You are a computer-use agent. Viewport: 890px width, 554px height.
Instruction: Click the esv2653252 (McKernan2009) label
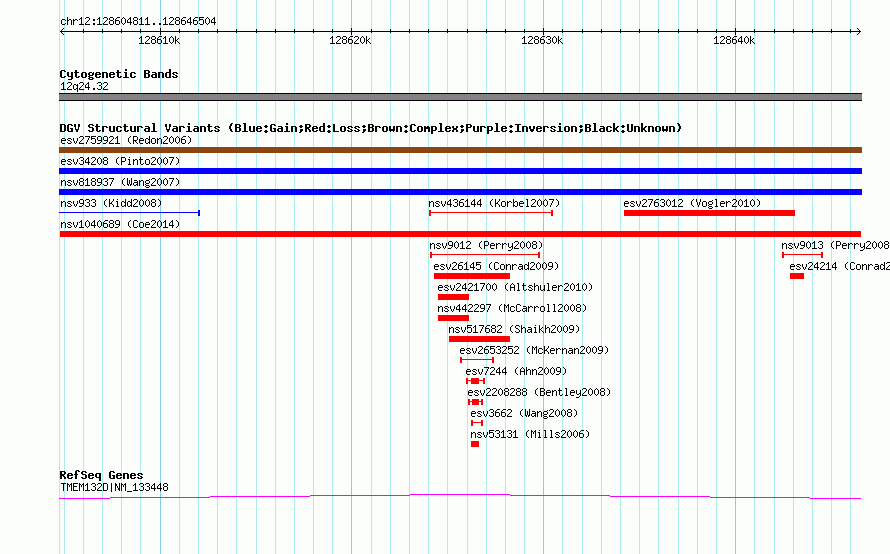(534, 350)
